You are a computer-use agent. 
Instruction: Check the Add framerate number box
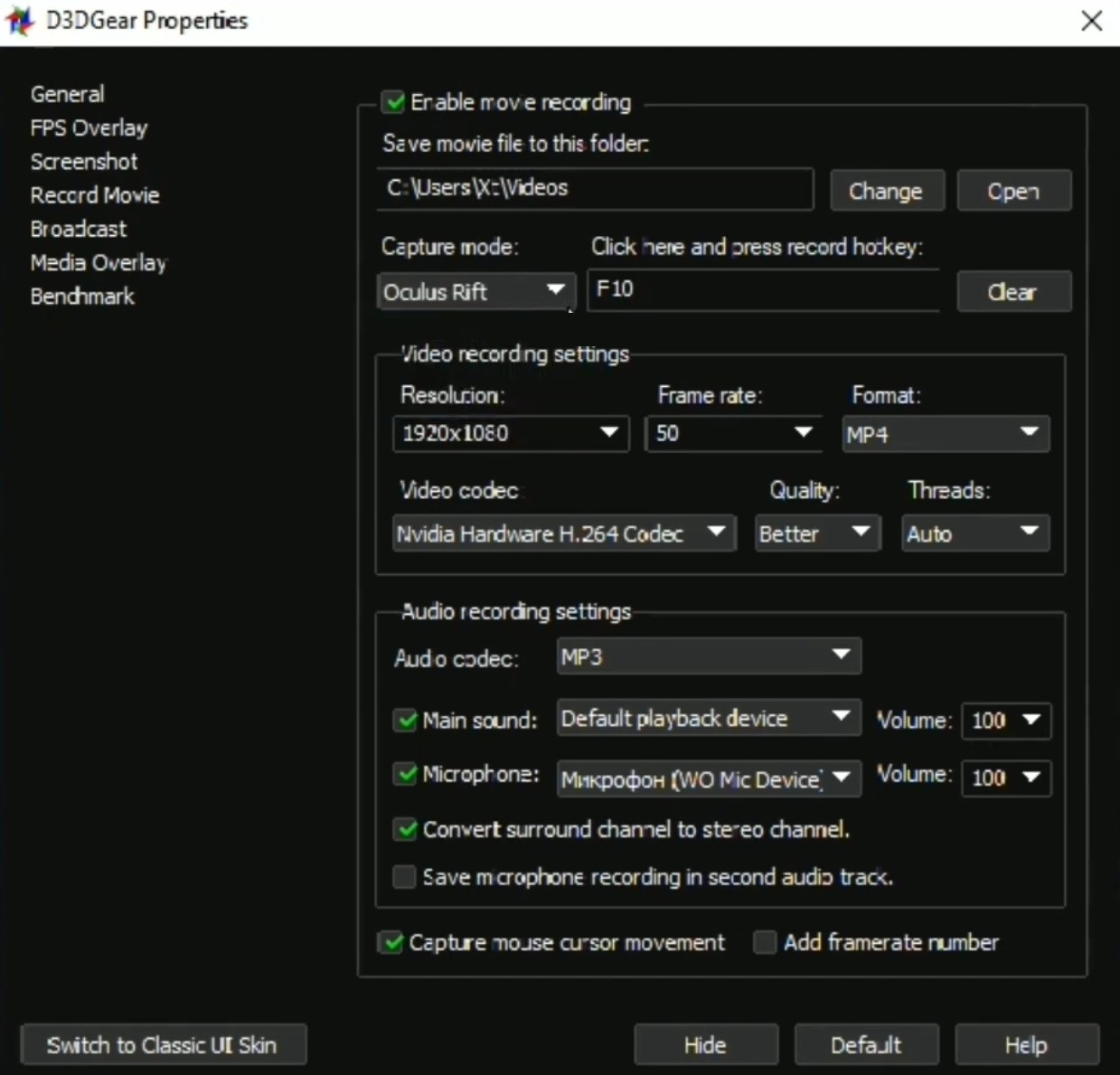(x=765, y=943)
